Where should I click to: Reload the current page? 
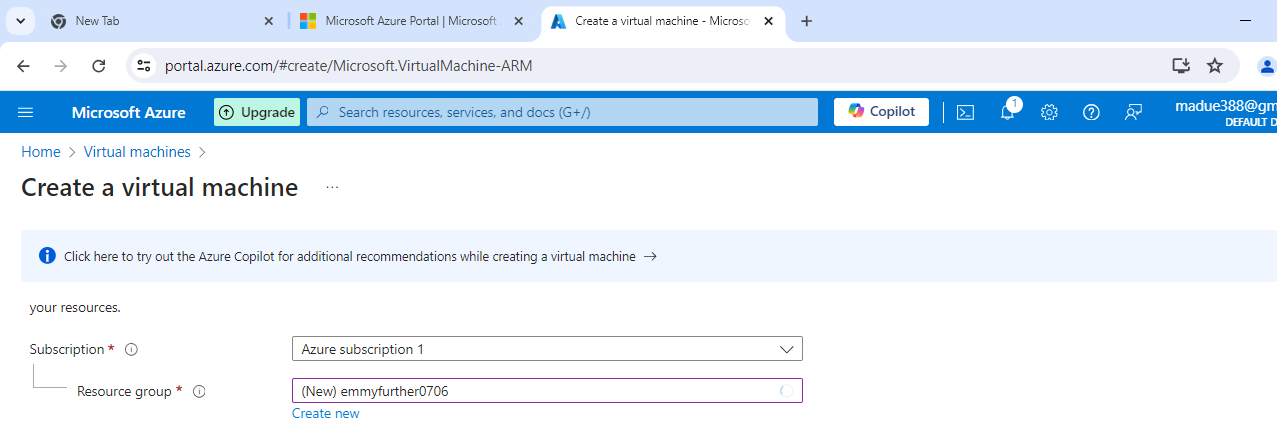click(x=99, y=66)
